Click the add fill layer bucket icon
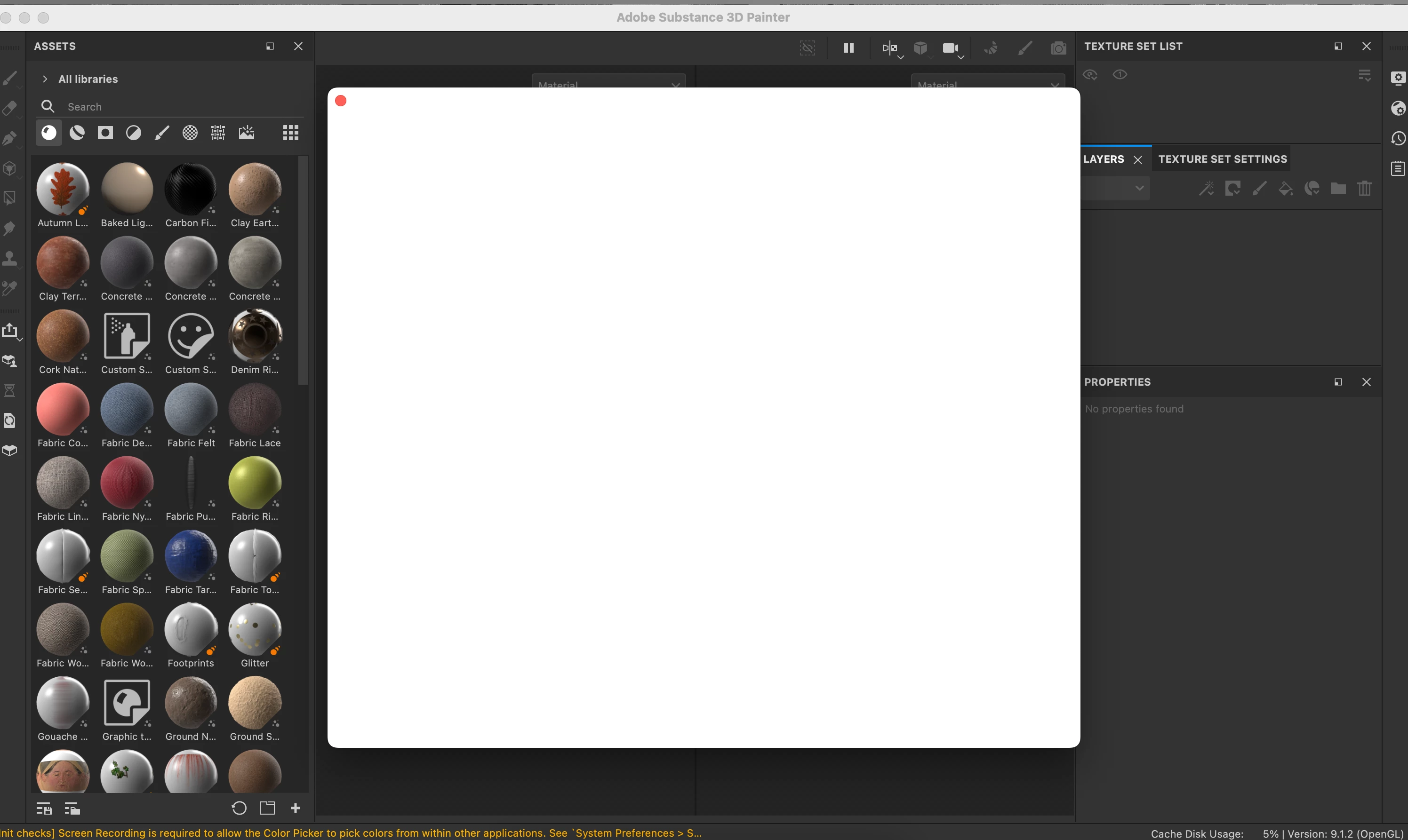The image size is (1408, 840). point(1286,189)
